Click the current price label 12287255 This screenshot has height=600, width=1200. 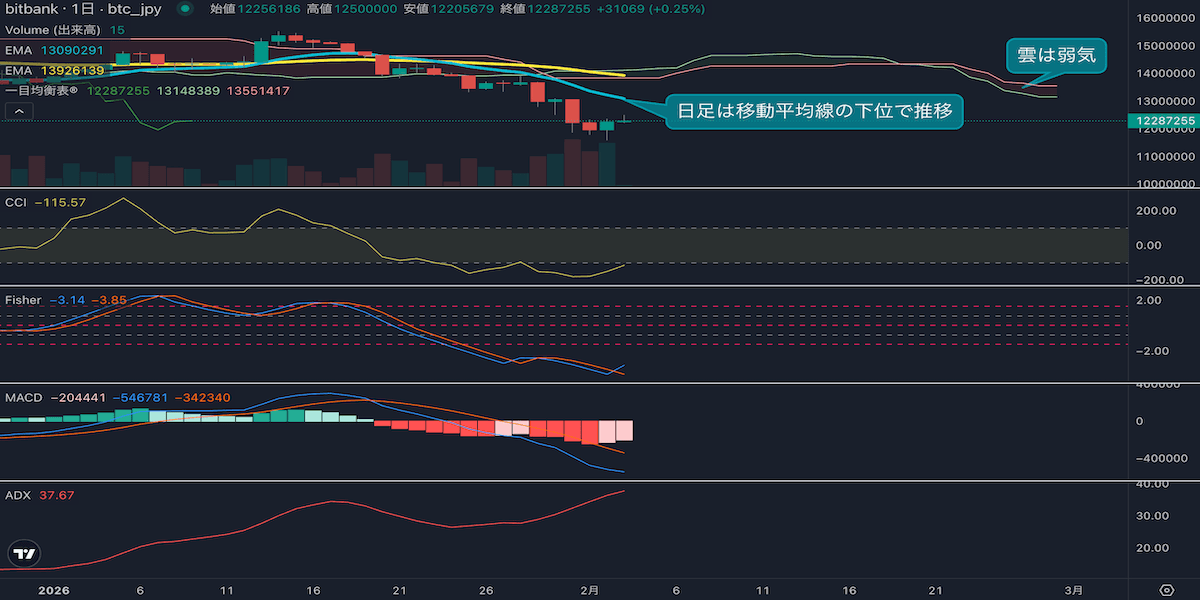point(1161,121)
